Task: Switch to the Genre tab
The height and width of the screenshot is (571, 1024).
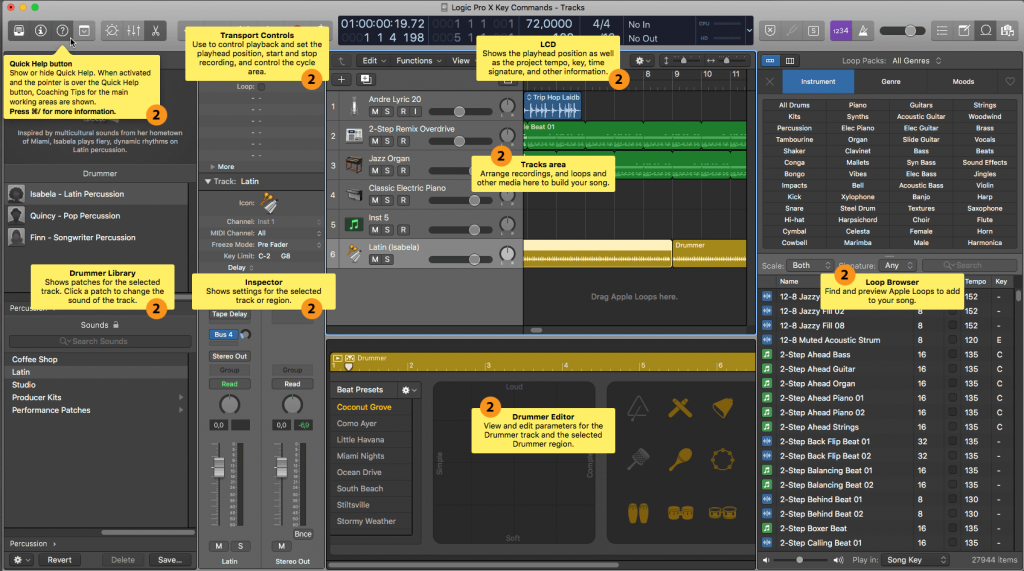Action: pyautogui.click(x=891, y=82)
